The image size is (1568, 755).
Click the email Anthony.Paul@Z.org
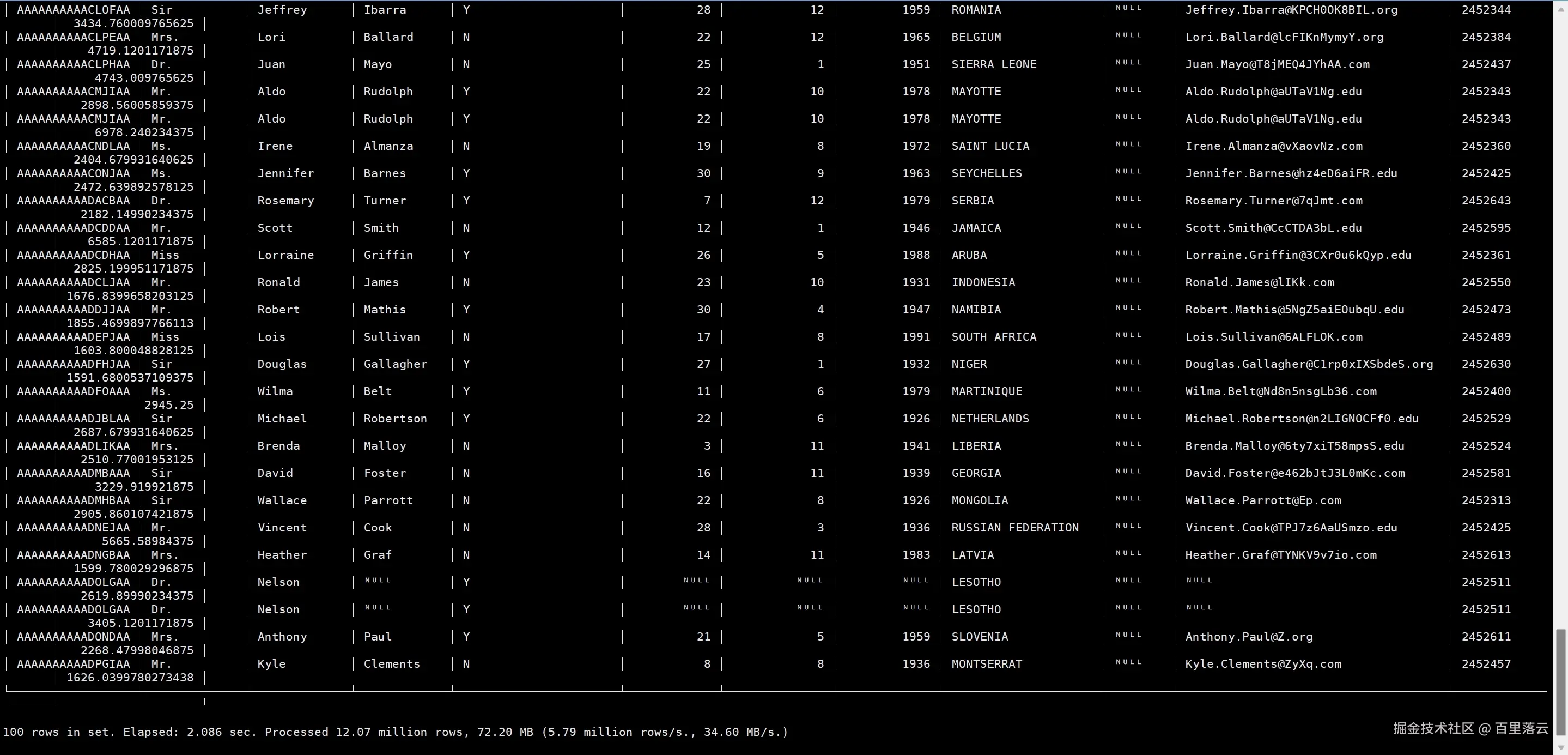1248,636
